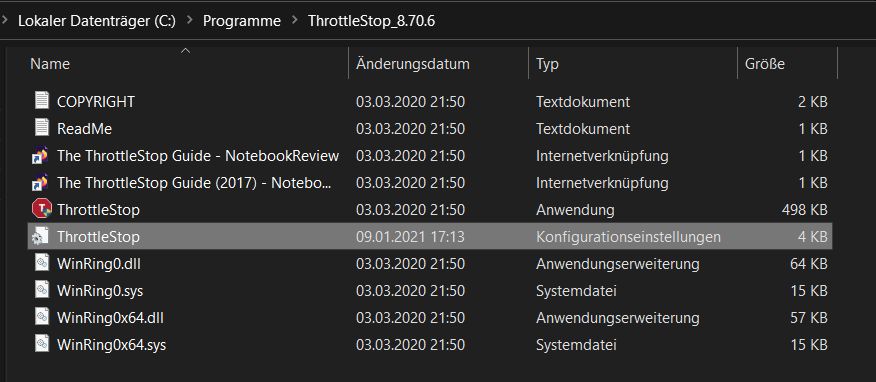Click the ThrottleStop_8.70.6 breadcrumb segment
Viewport: 876px width, 382px height.
tap(372, 21)
